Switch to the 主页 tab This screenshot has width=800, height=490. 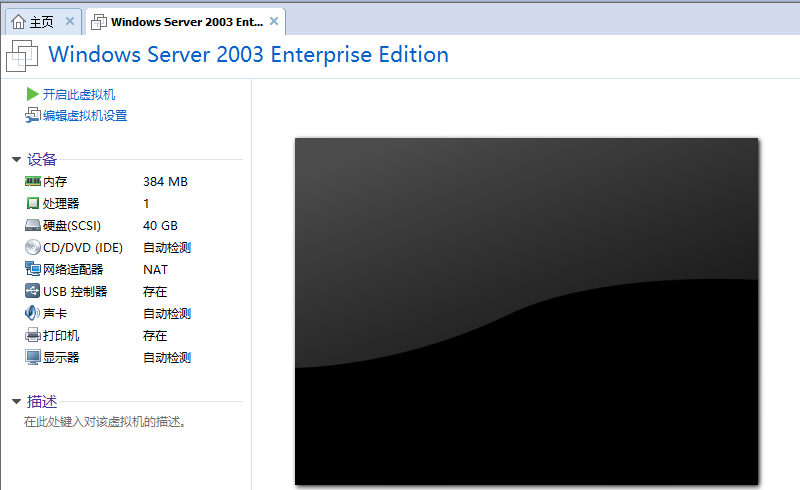click(x=42, y=22)
